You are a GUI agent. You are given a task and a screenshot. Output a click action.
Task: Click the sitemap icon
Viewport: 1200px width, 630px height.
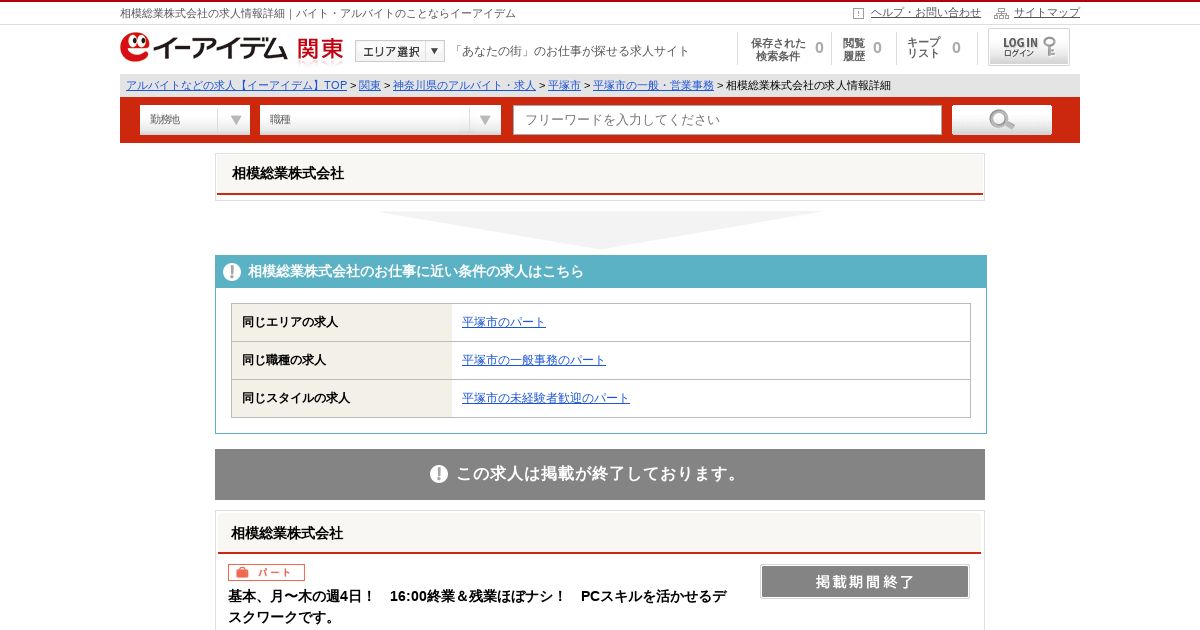1001,13
